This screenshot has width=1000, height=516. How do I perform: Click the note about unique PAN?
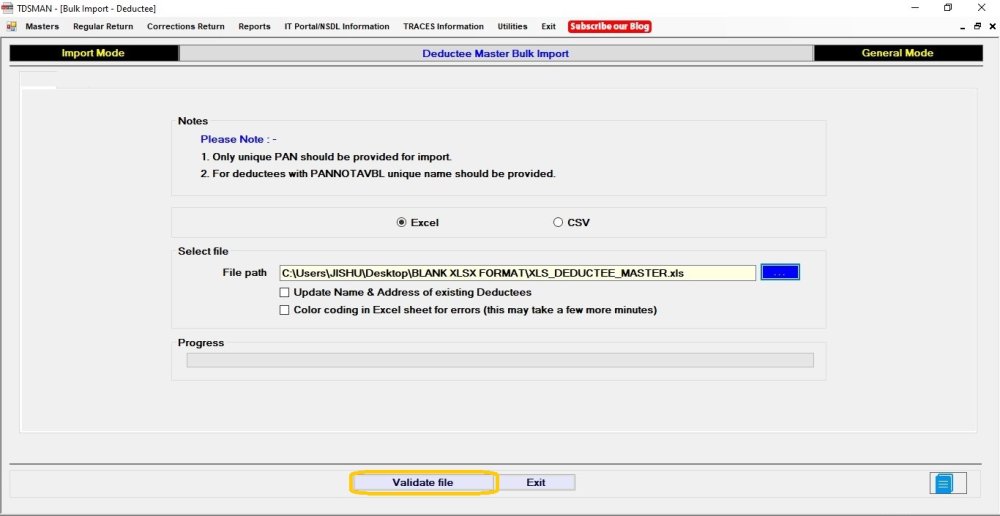pyautogui.click(x=327, y=156)
